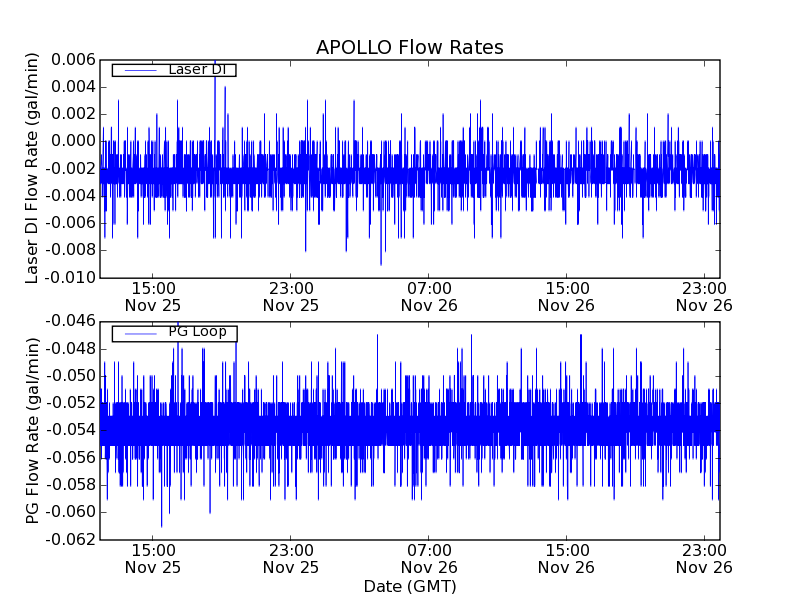800x600 pixels.
Task: Click the -0.004 tick label on top plot
Action: pos(71,196)
